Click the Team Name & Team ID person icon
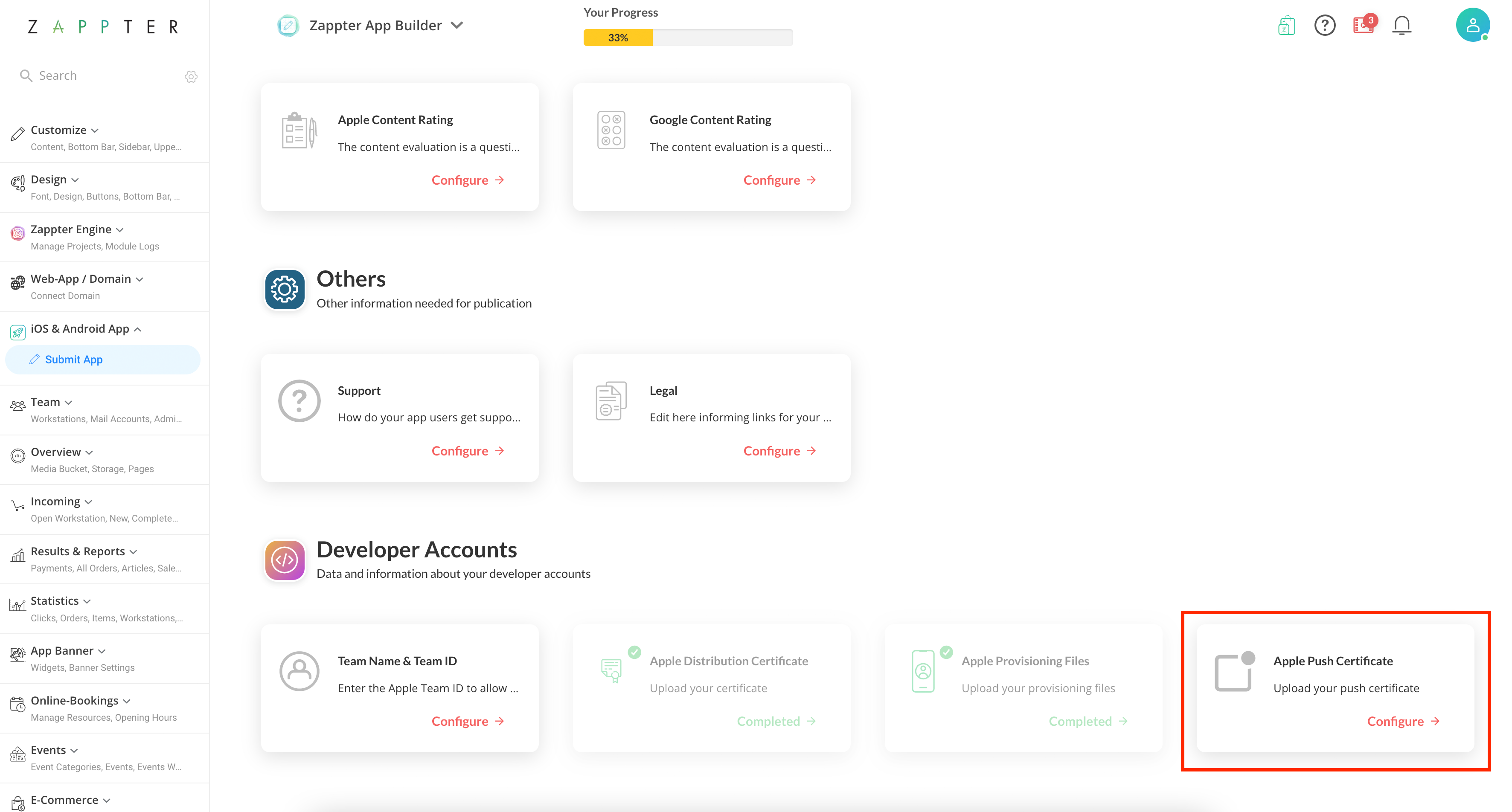This screenshot has height=812, width=1512. tap(299, 671)
